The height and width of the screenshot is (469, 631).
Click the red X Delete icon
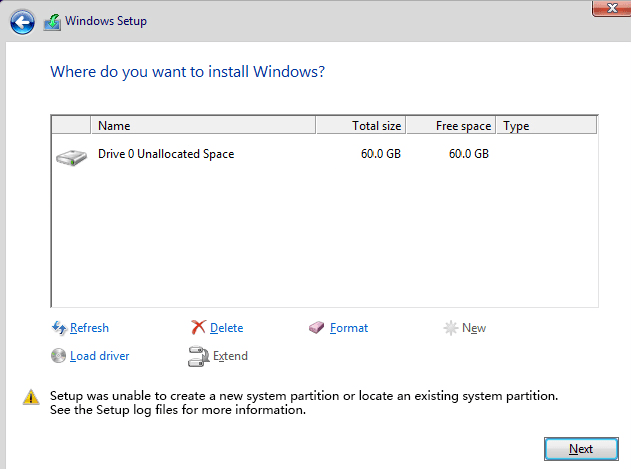pos(199,328)
